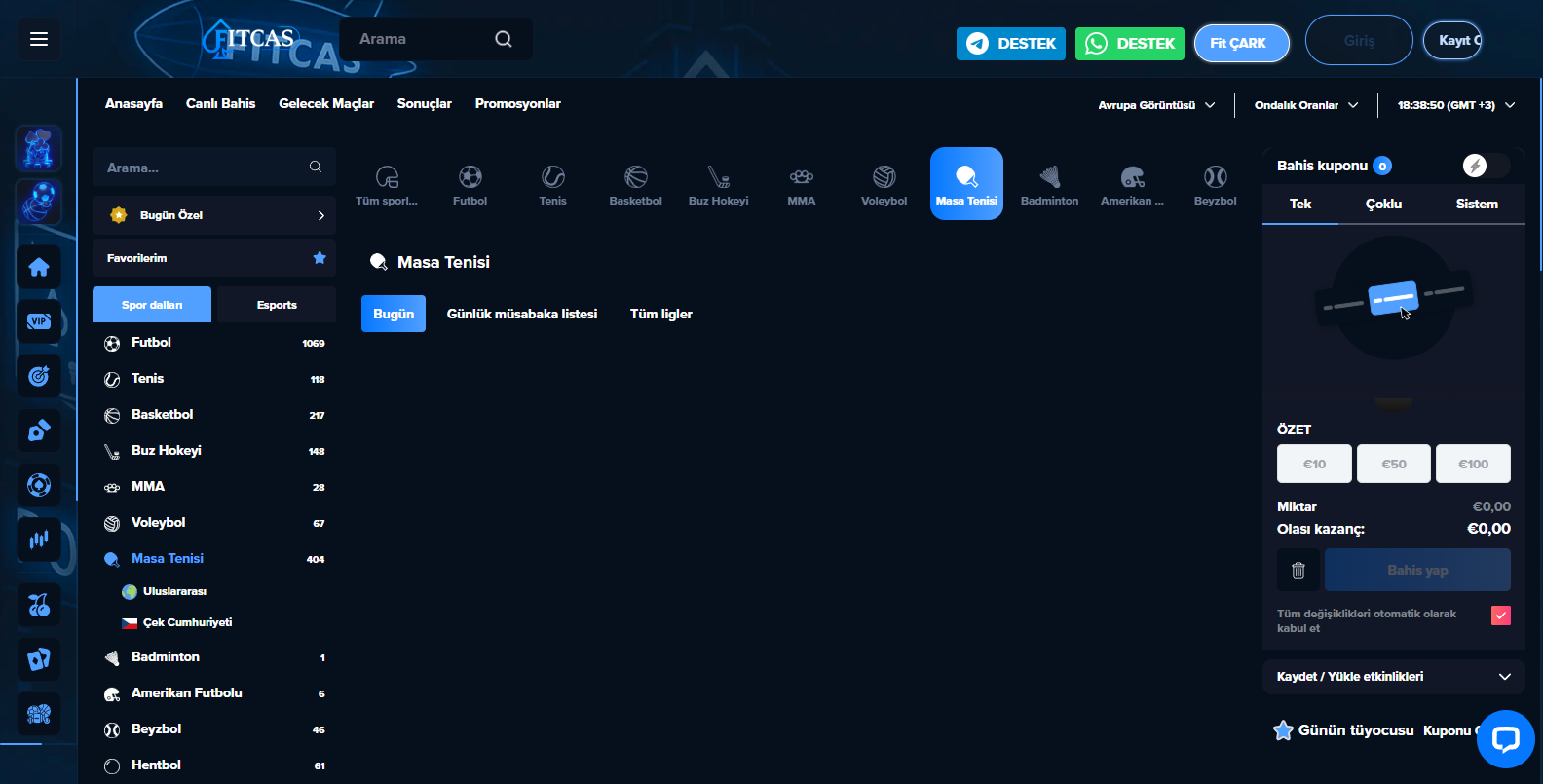Select the Basketbol sport icon
The image size is (1543, 784).
[x=635, y=184]
